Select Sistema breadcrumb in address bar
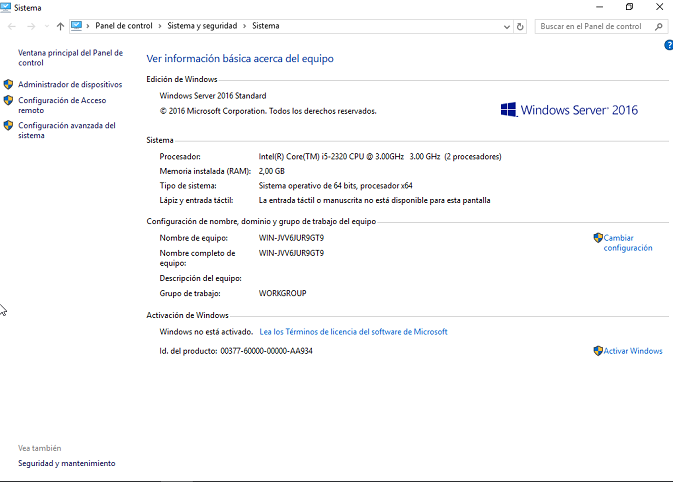673x482 pixels. (x=266, y=26)
